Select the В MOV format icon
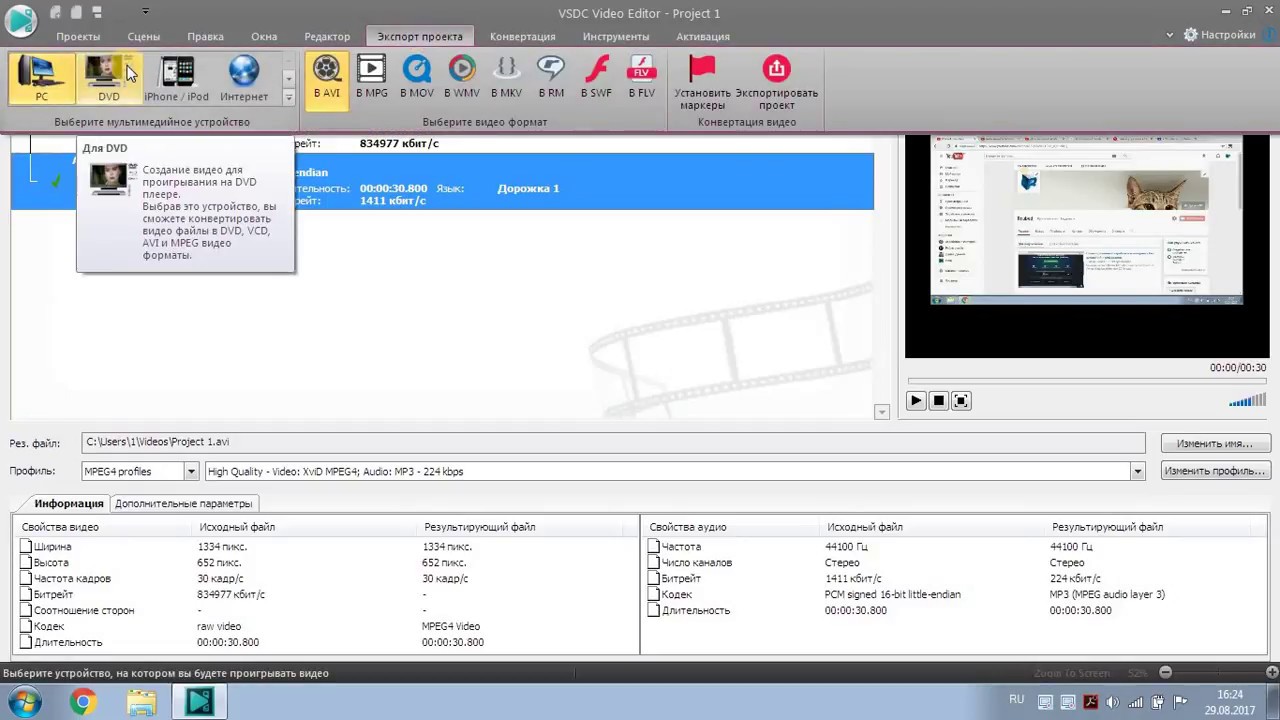The width and height of the screenshot is (1280, 720). point(417,78)
